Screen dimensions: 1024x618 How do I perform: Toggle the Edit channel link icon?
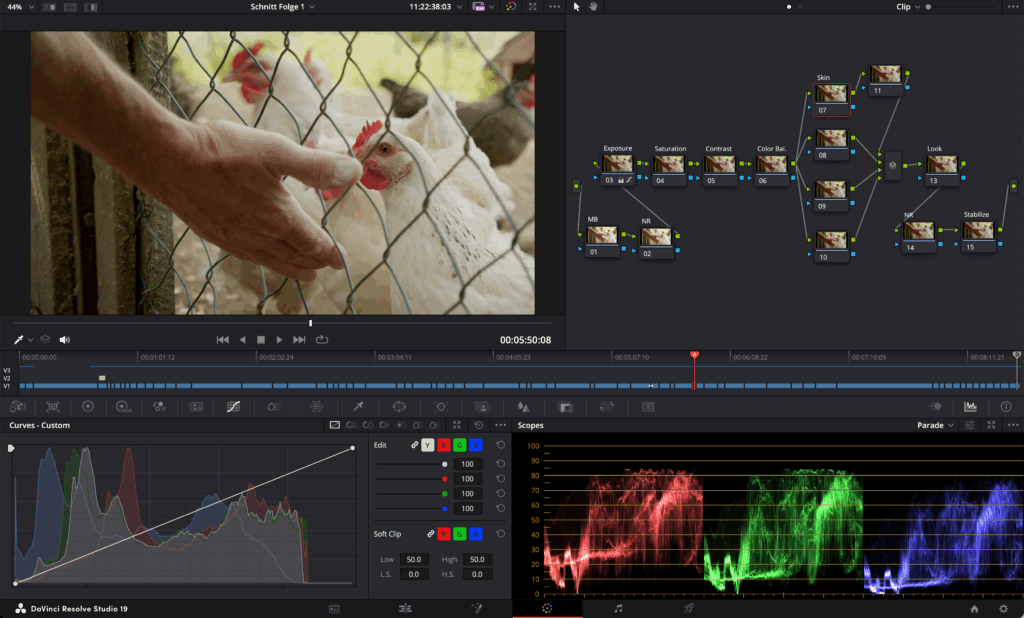tap(413, 445)
